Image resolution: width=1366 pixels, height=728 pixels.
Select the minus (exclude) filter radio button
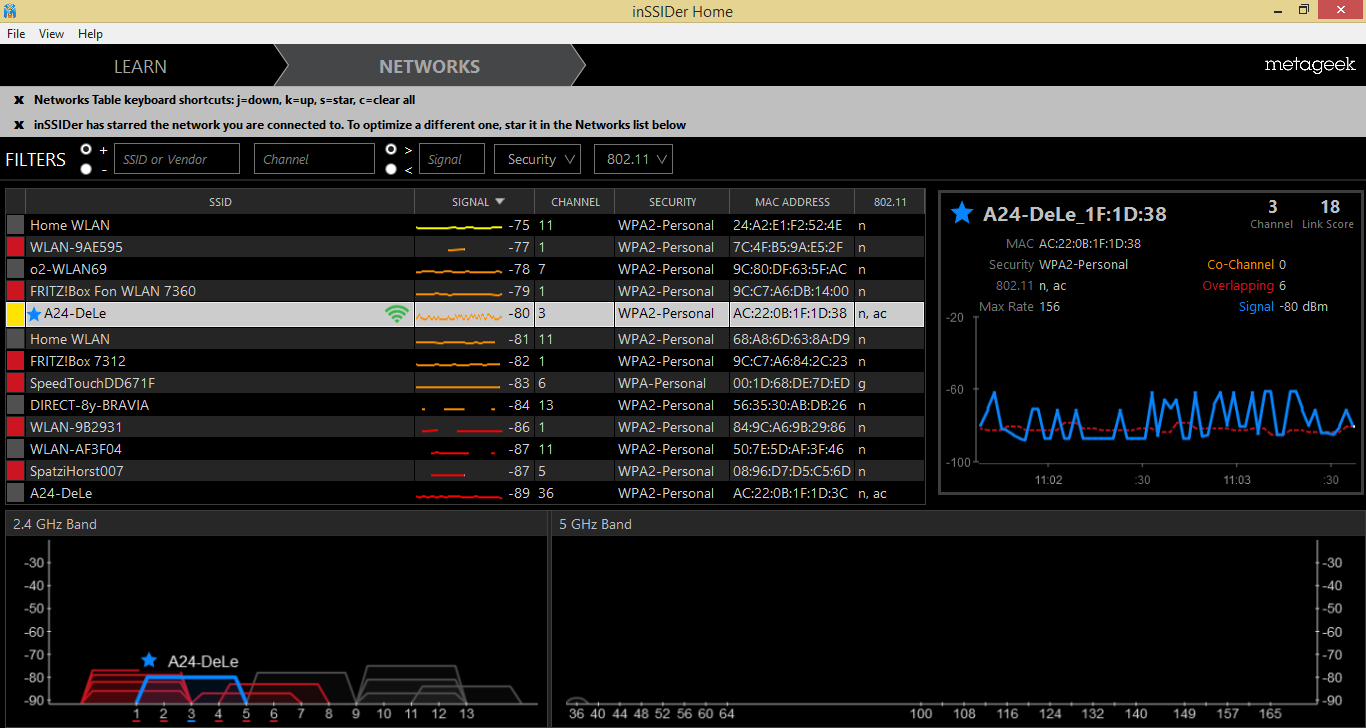point(87,169)
